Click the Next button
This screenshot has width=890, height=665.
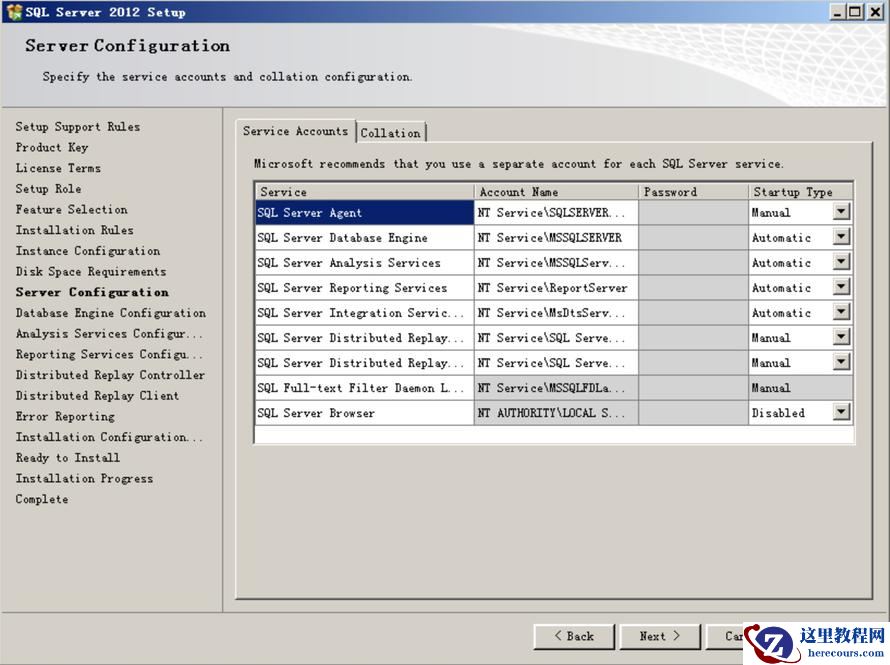(660, 636)
